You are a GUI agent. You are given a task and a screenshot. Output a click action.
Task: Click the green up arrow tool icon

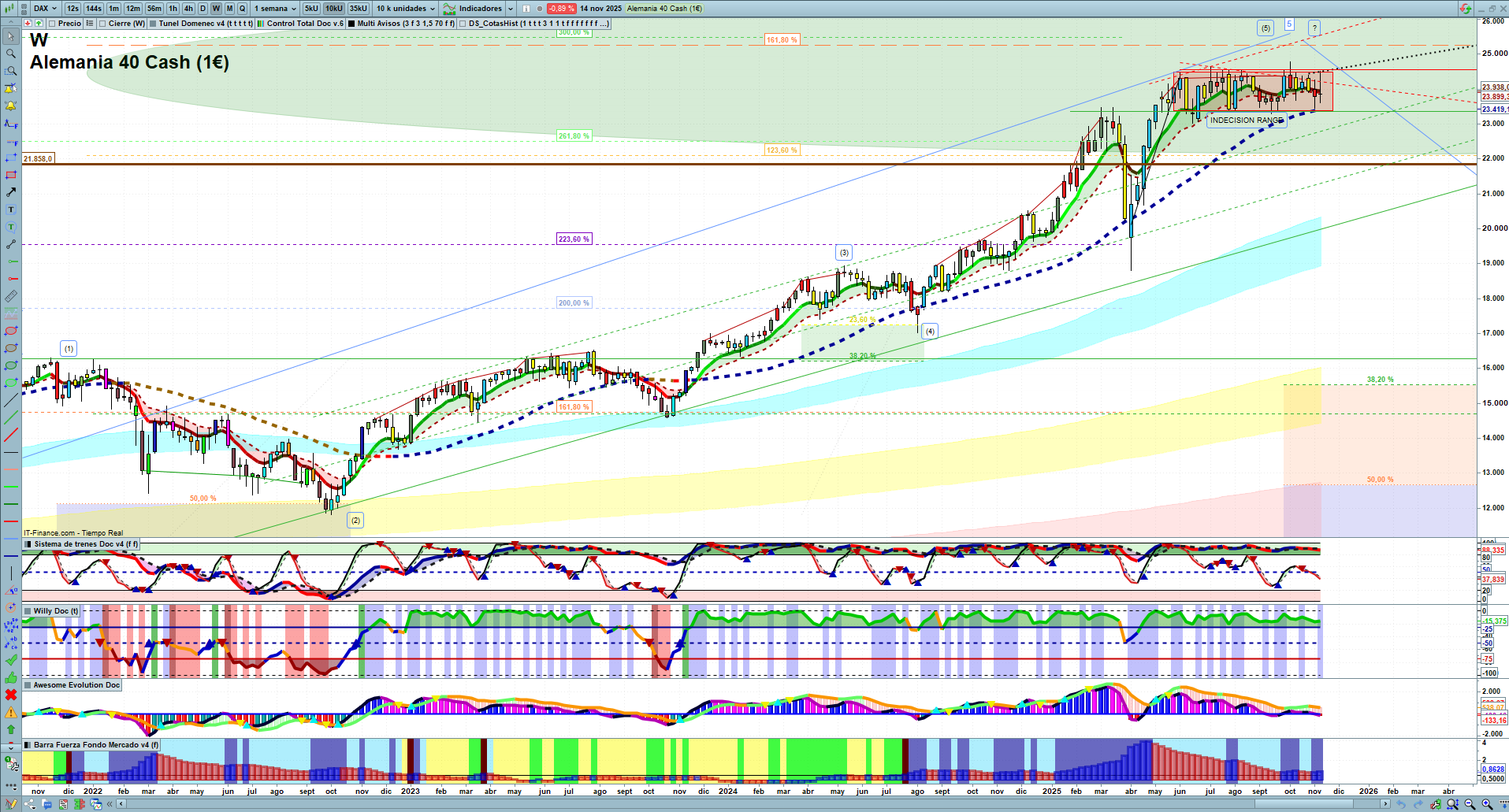point(11,729)
